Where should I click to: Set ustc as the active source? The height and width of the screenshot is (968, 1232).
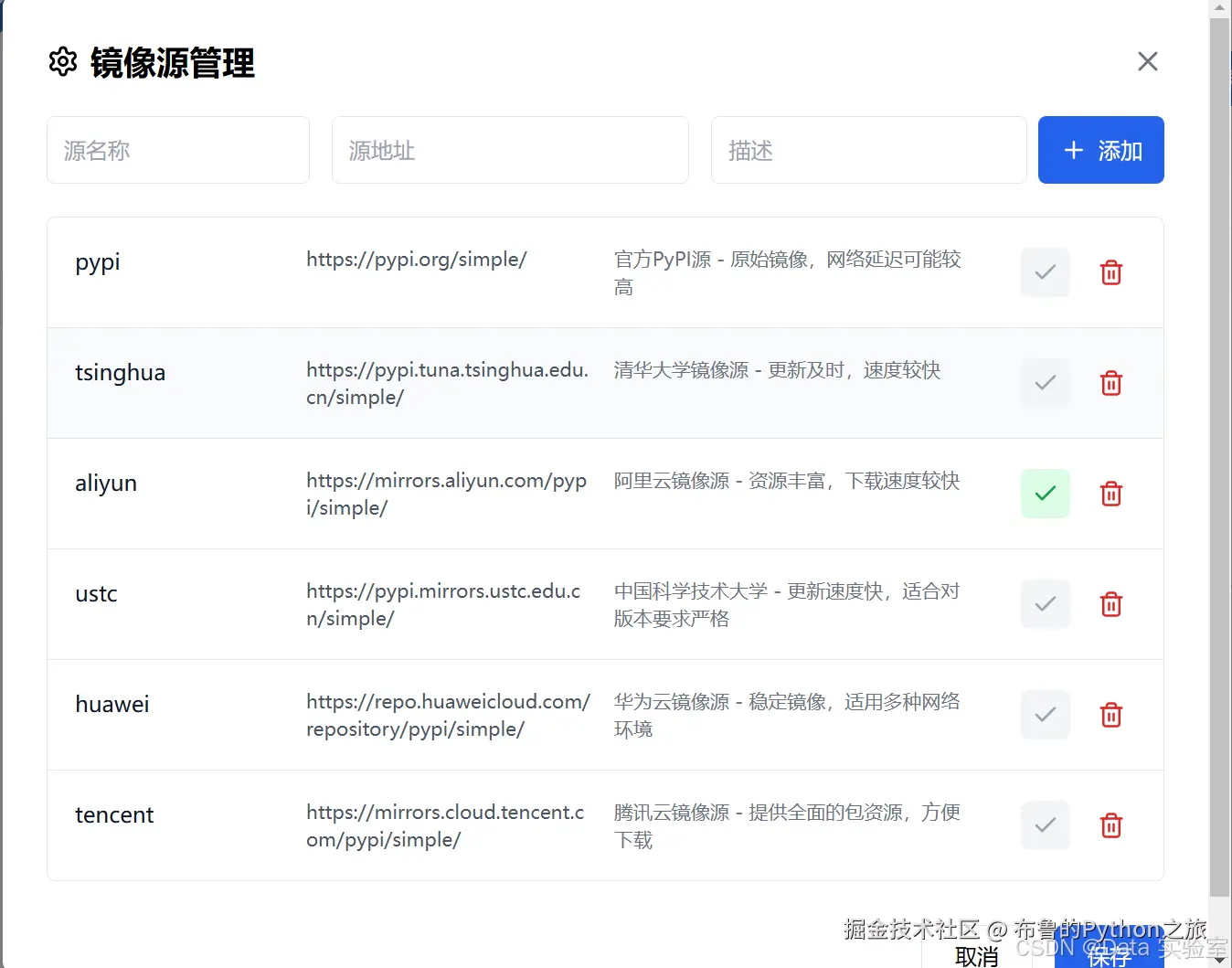(x=1046, y=604)
